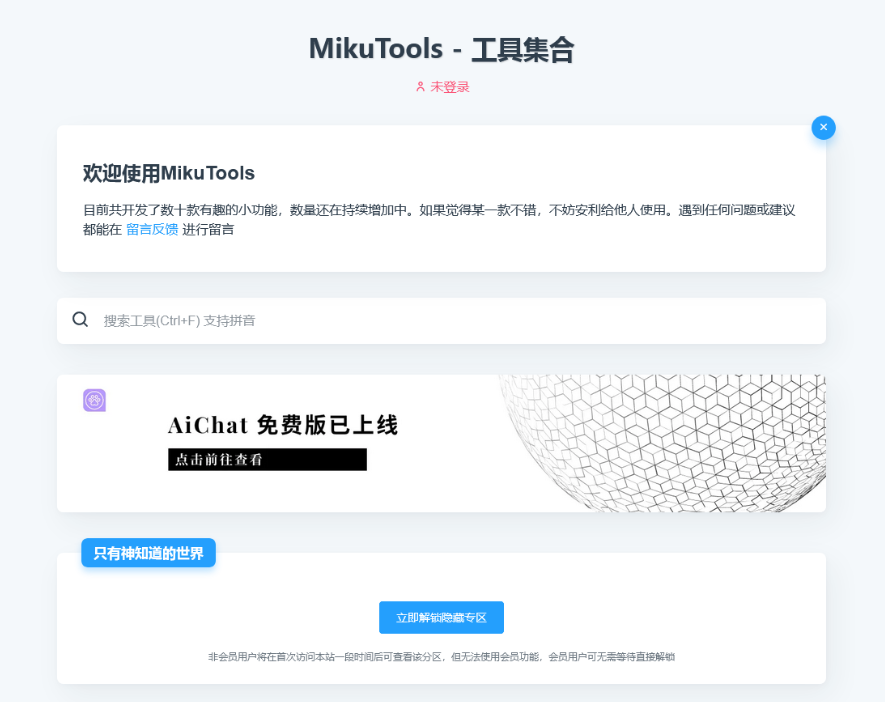Screen dimensions: 885x702
Task: Open the AiChat 免费版已上线 banner
Action: point(441,444)
